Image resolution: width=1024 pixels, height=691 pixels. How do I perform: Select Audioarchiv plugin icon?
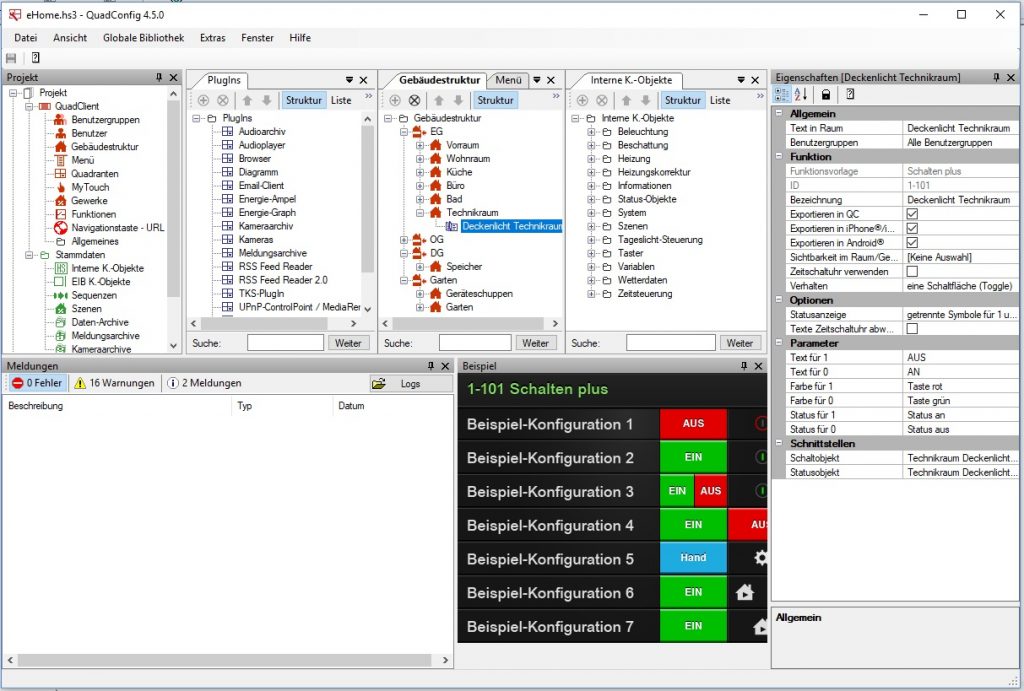(x=227, y=131)
